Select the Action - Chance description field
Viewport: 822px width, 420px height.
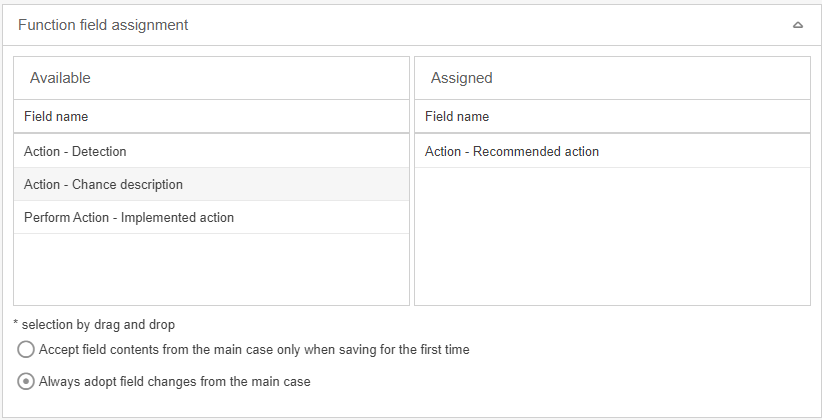(x=103, y=184)
